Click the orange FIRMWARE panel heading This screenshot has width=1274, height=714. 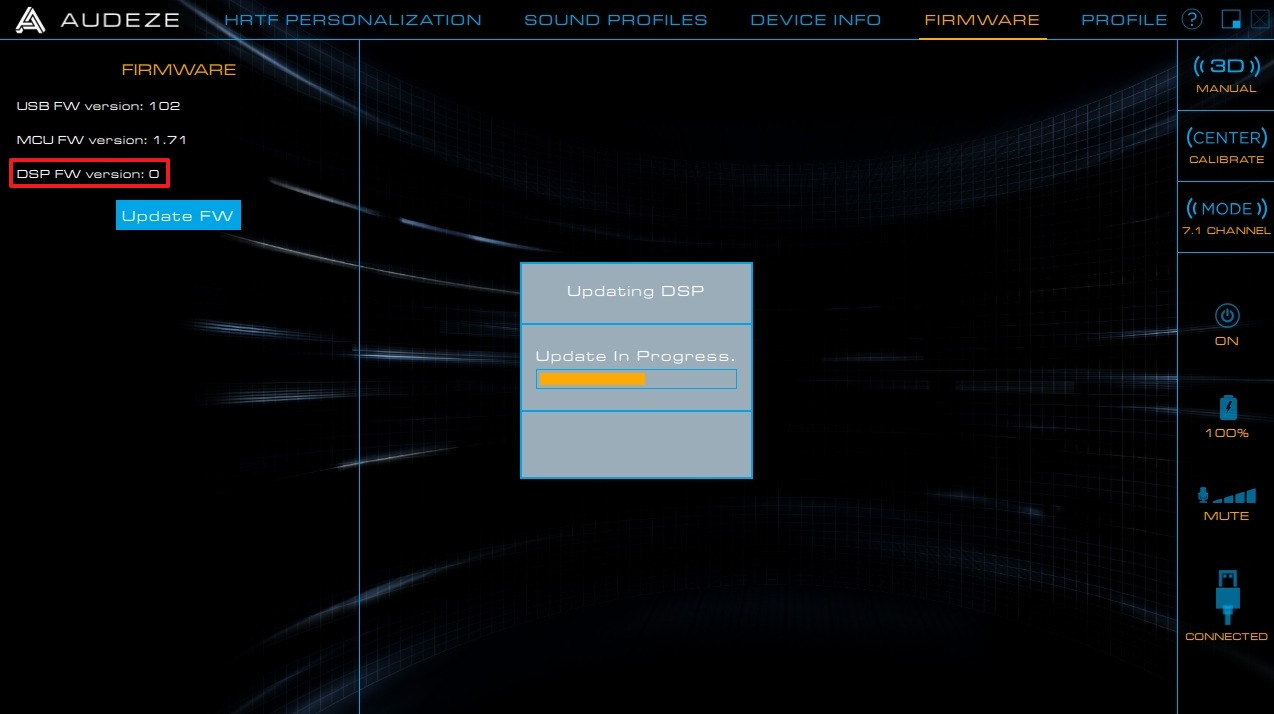[x=179, y=70]
